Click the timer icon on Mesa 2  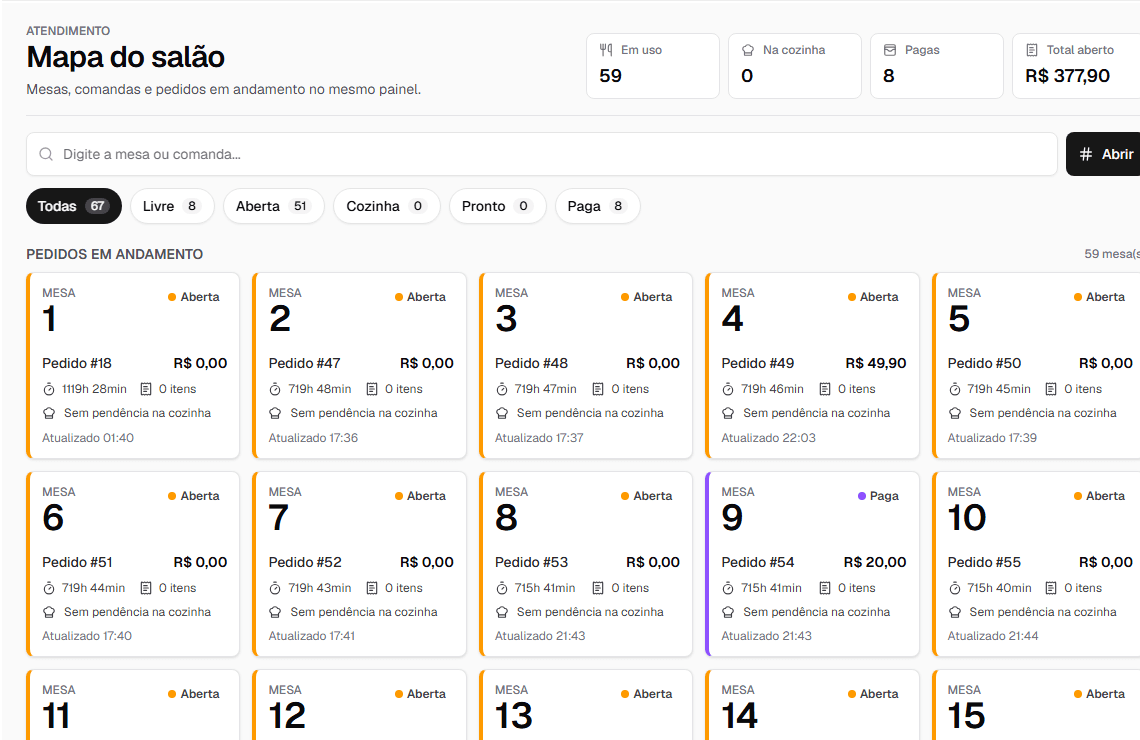point(275,390)
